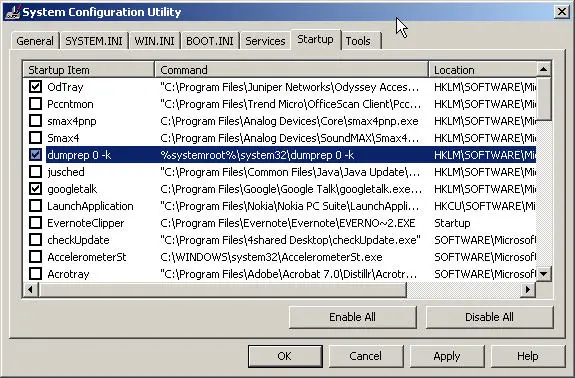Click the Google Talk googletalk.exe command
The image size is (575, 378).
[x=291, y=189]
